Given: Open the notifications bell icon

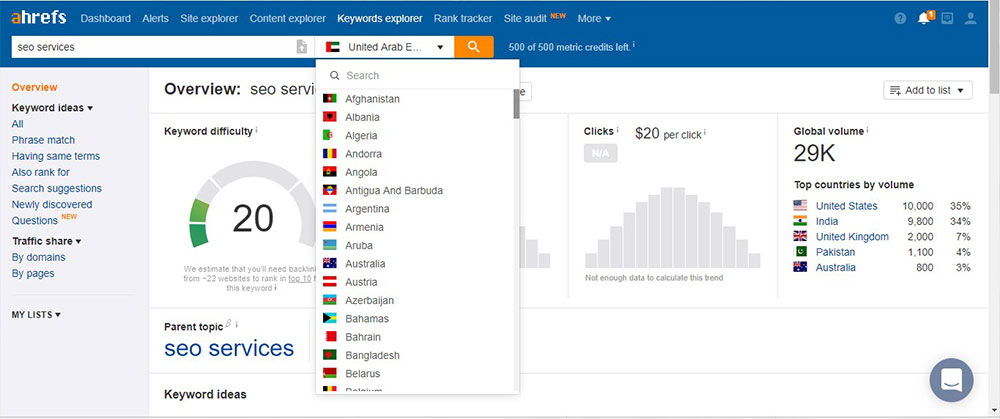Looking at the screenshot, I should tap(924, 18).
